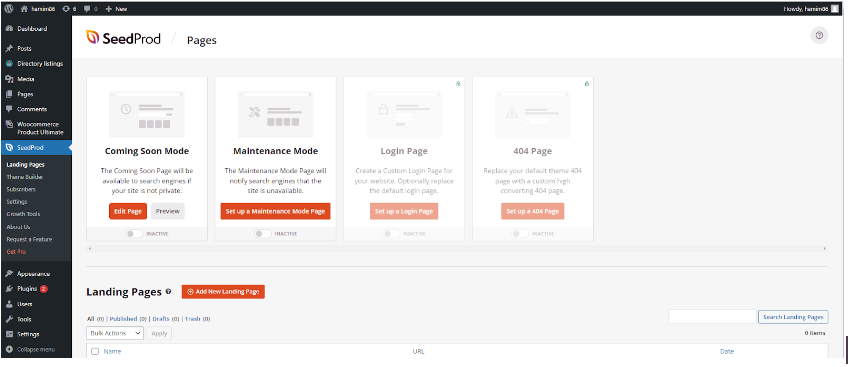848x367 pixels.
Task: Toggle Maintenance Mode active switch
Action: [x=263, y=234]
